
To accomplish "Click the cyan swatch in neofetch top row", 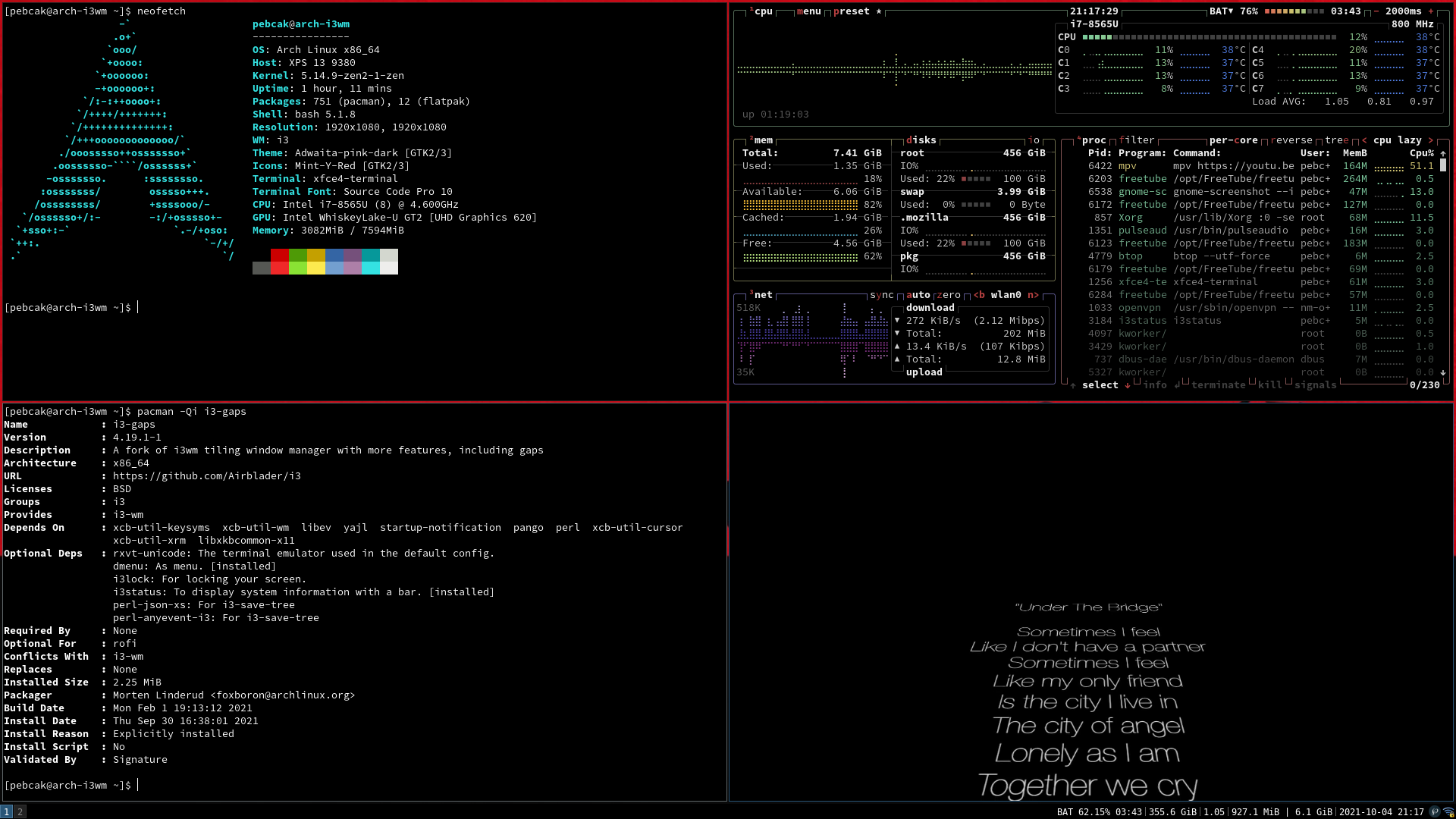I will tap(371, 255).
